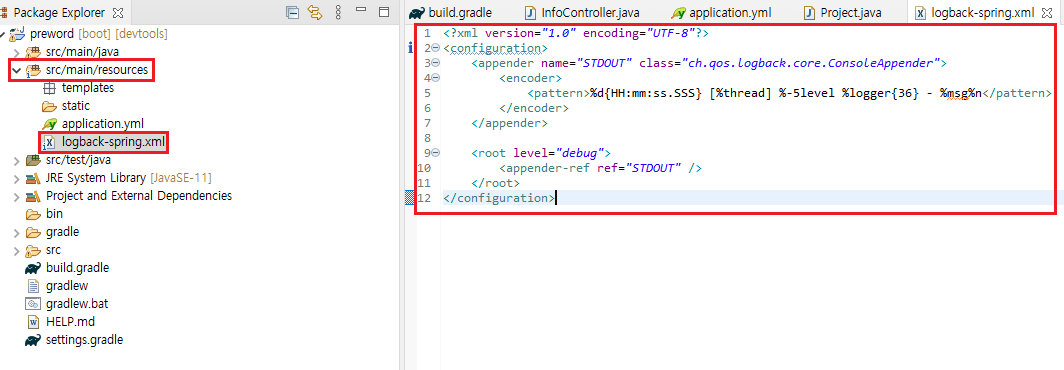Select bin folder label
Image resolution: width=1064 pixels, height=370 pixels.
point(54,214)
